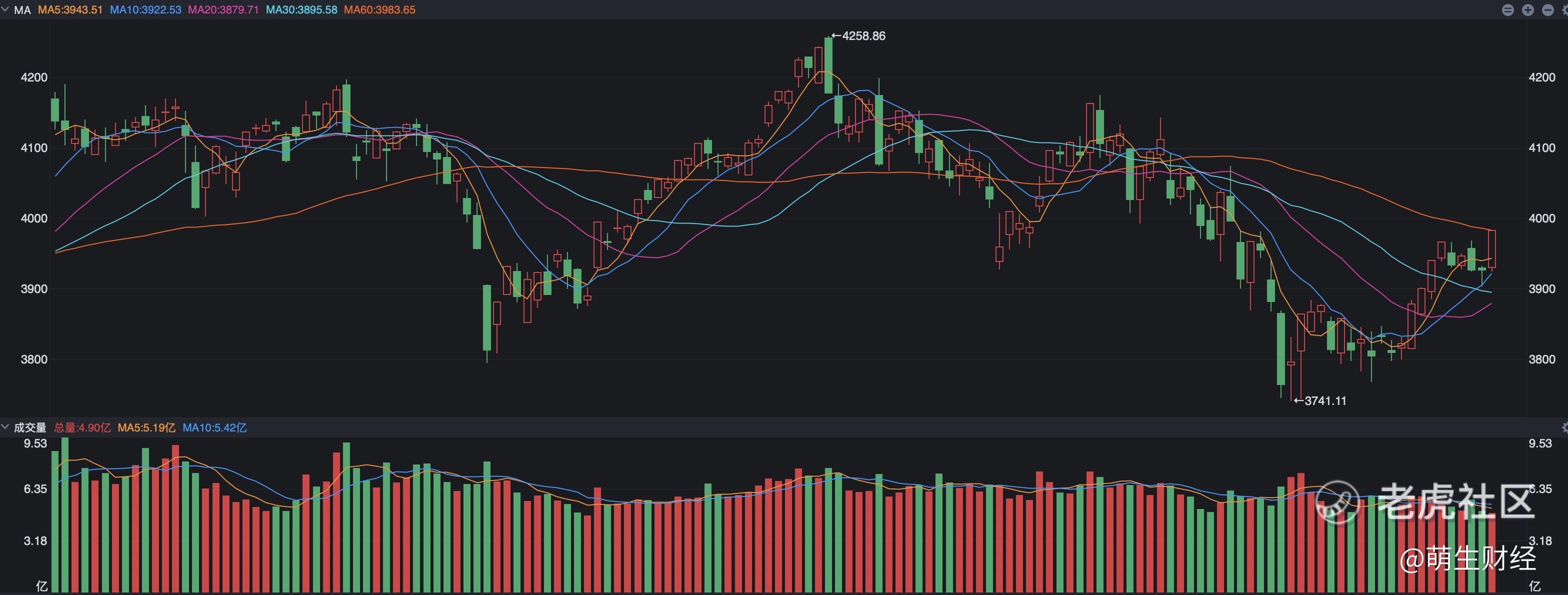Click the MA20:3879.71 value
Image resolution: width=1568 pixels, height=595 pixels.
click(x=223, y=9)
